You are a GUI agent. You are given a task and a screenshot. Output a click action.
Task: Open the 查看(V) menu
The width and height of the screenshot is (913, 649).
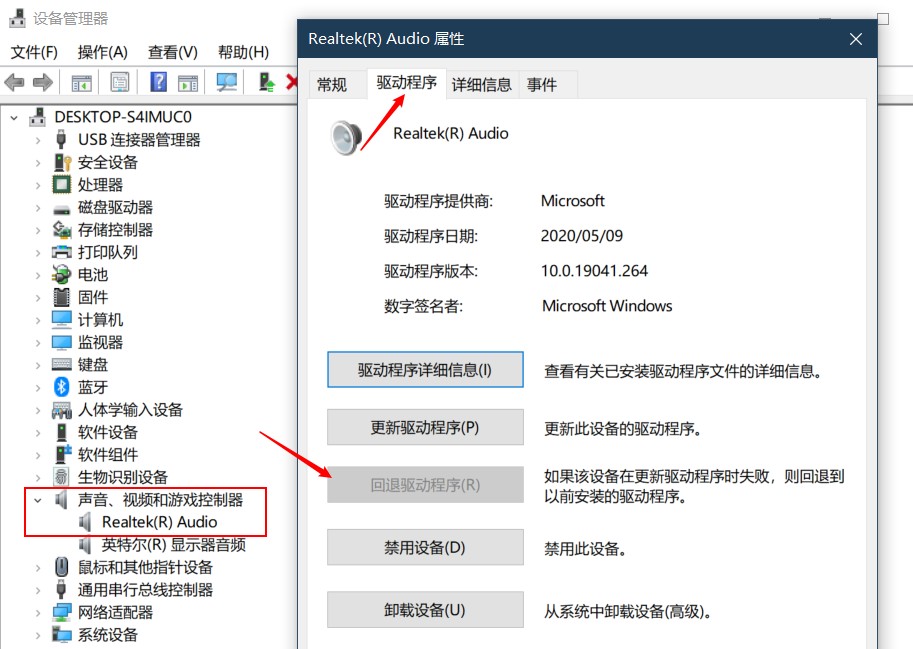(x=172, y=52)
